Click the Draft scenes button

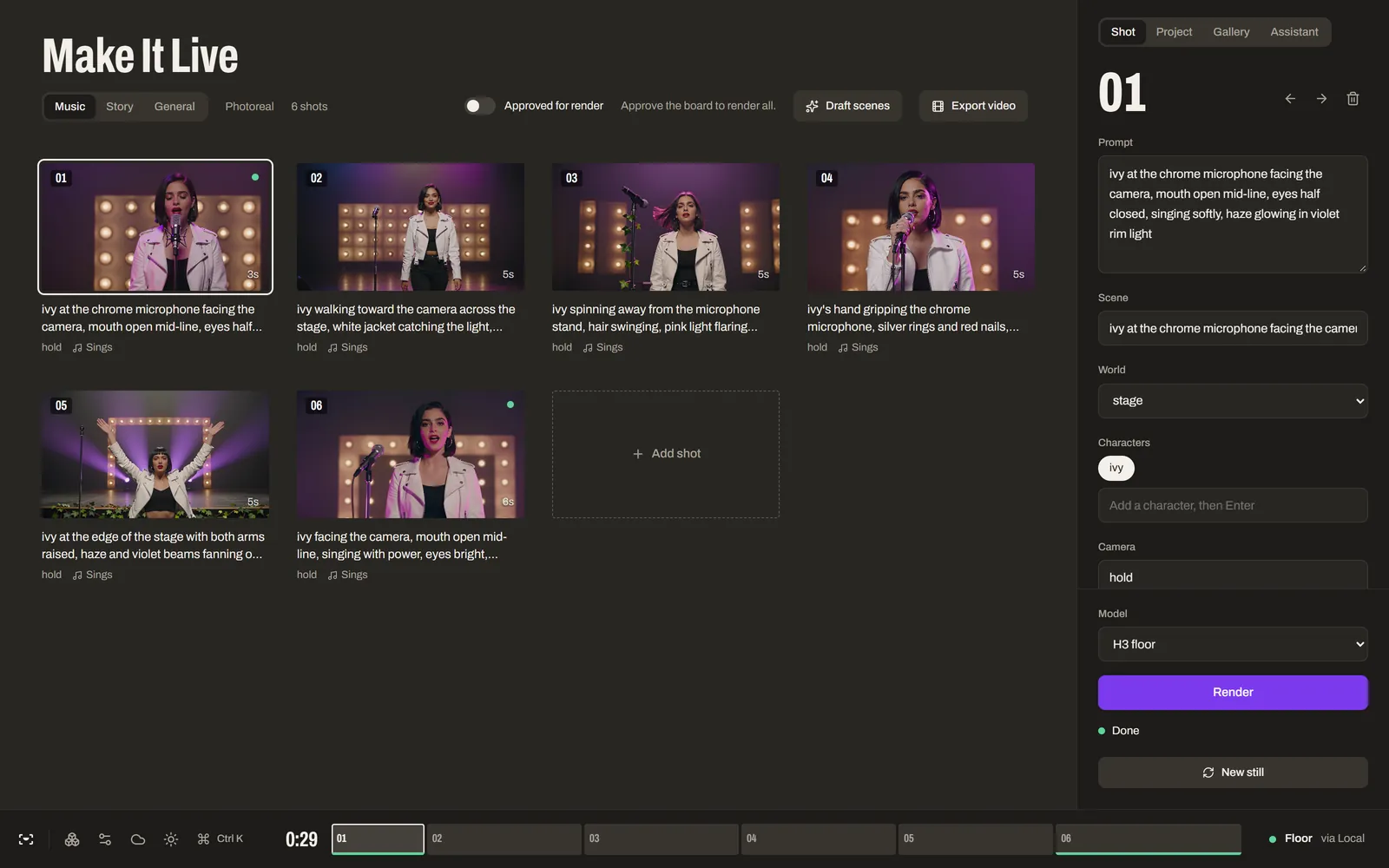(x=847, y=106)
